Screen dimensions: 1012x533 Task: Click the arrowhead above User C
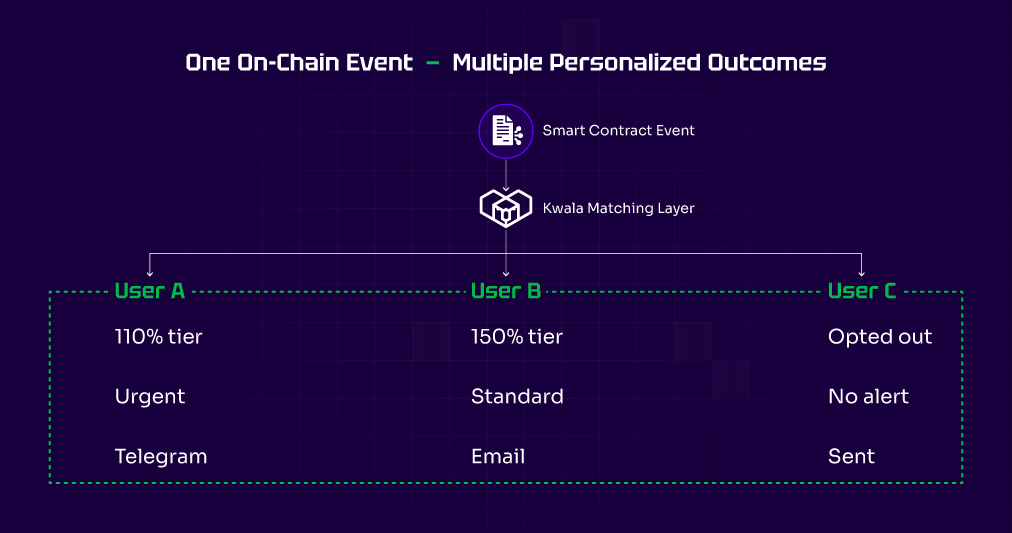[x=861, y=271]
